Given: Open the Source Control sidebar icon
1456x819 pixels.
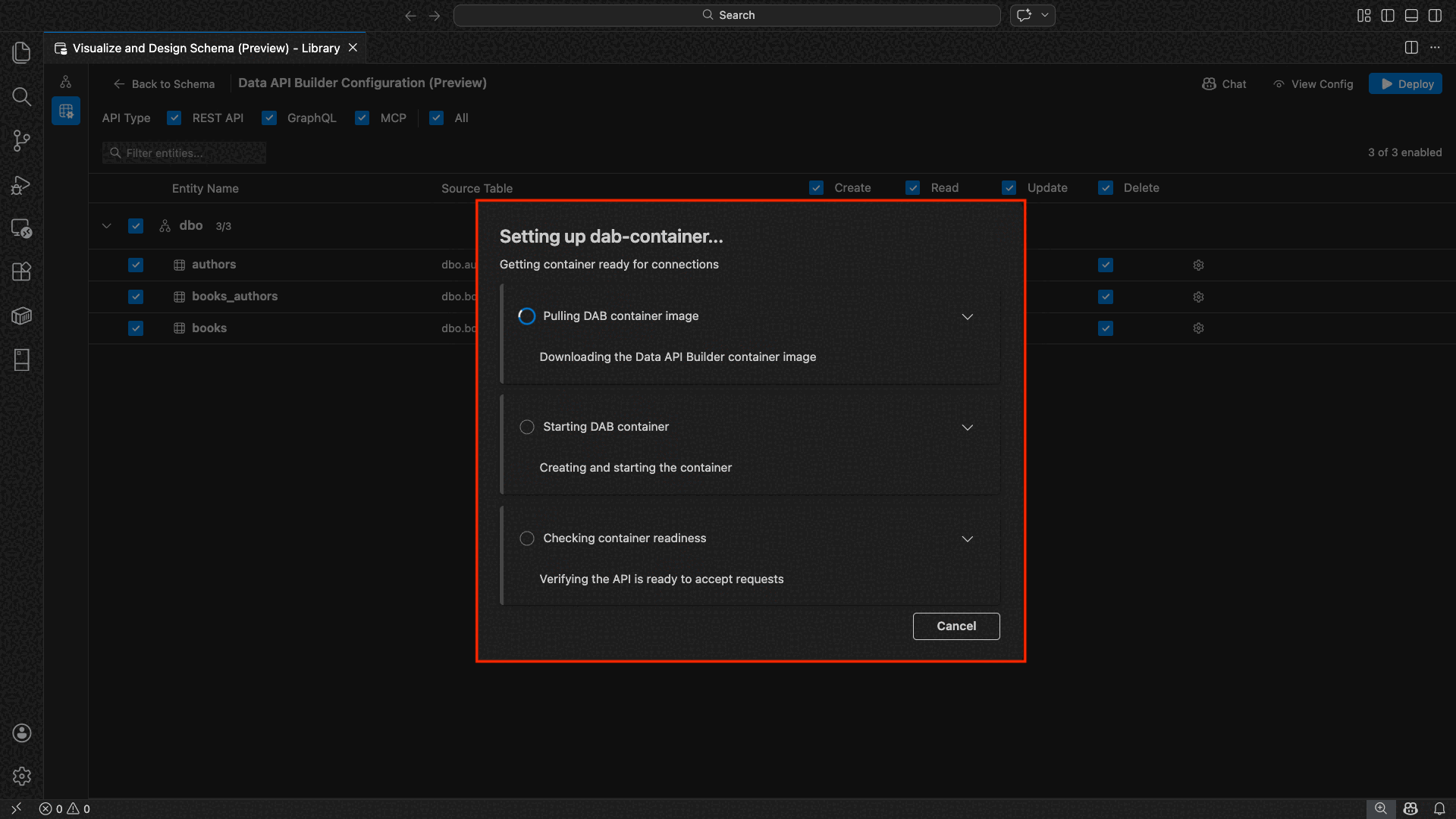Looking at the screenshot, I should coord(21,140).
